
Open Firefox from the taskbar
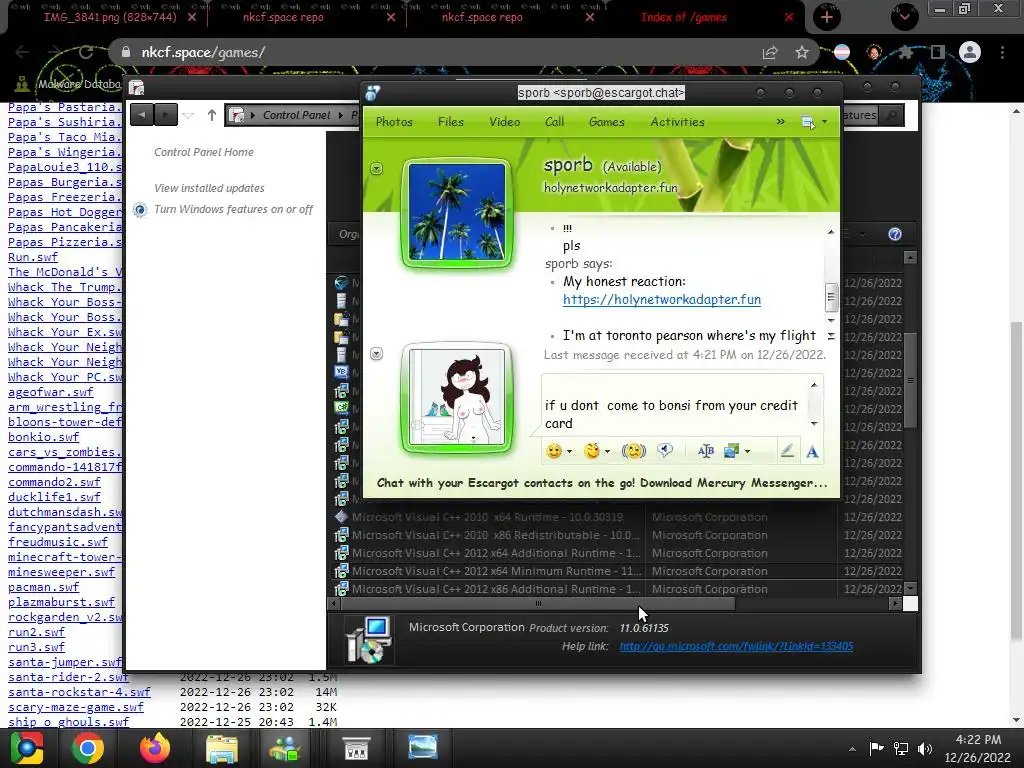155,748
